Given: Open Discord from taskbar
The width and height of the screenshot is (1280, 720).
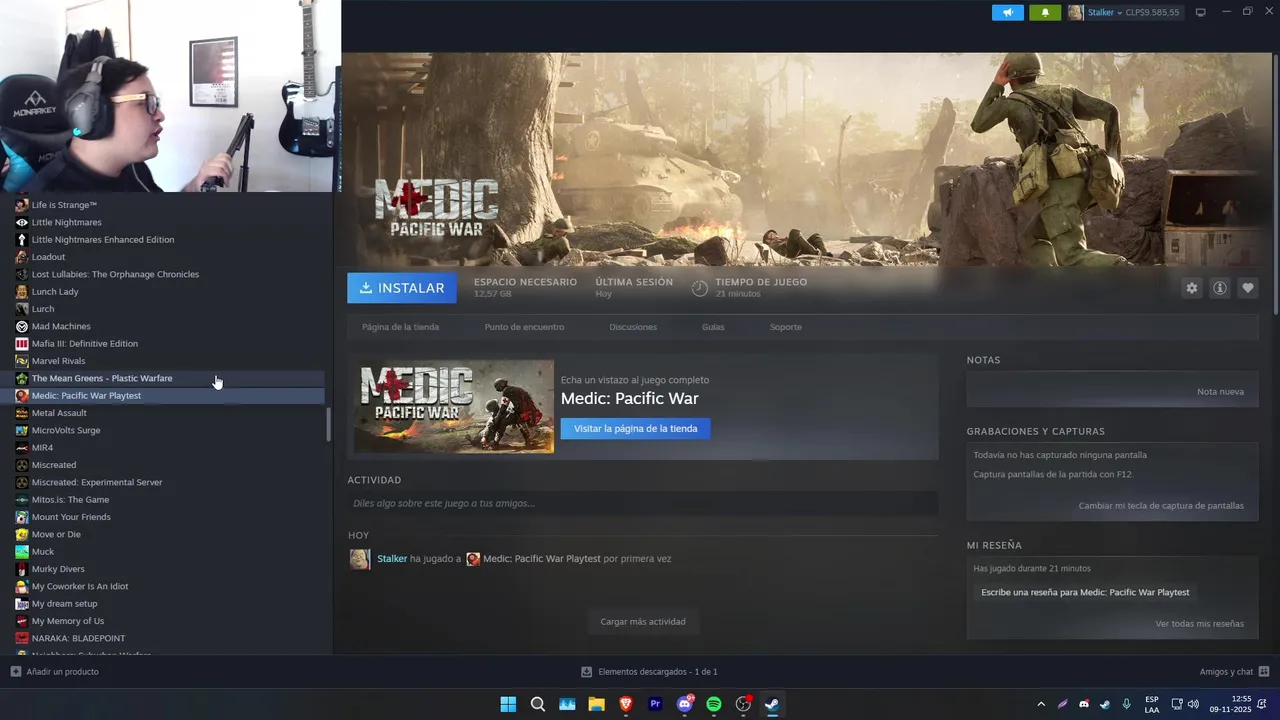Looking at the screenshot, I should [x=685, y=704].
